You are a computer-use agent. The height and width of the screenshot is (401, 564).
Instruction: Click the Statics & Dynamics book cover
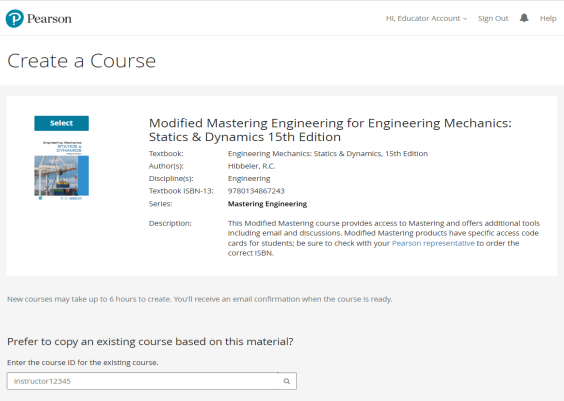[62, 170]
